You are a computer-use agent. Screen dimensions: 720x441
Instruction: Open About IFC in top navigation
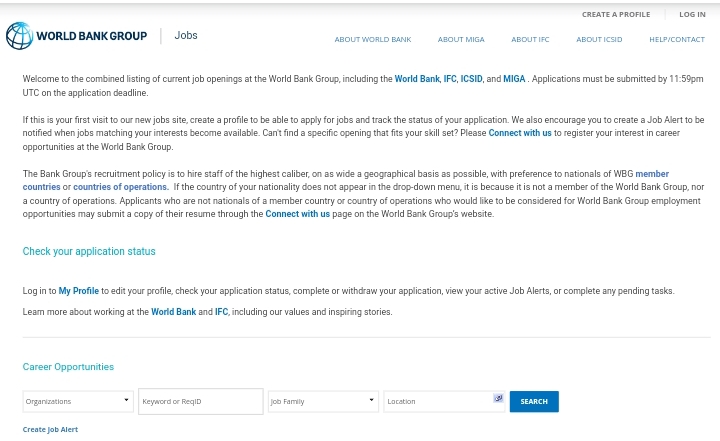pyautogui.click(x=529, y=39)
